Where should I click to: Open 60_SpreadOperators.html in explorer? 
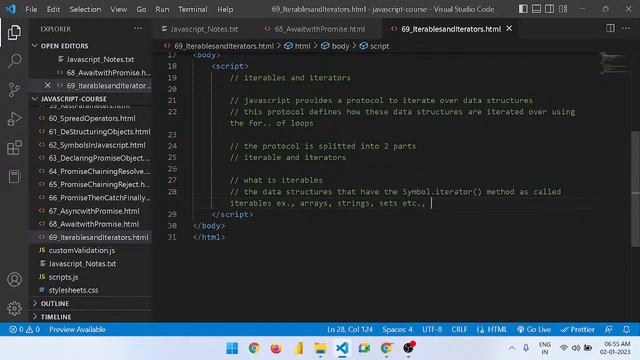(x=92, y=118)
